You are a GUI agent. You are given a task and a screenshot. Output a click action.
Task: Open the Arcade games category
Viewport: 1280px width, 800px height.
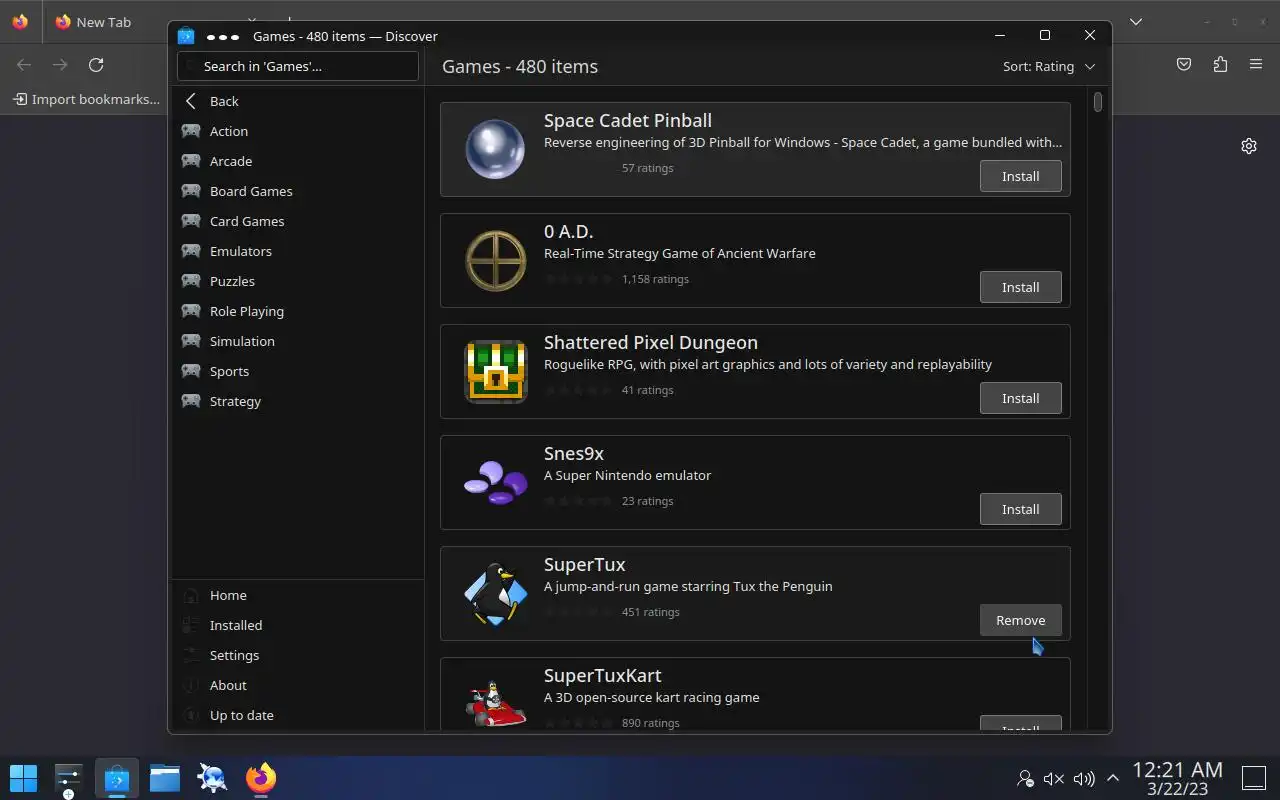[x=298, y=161]
